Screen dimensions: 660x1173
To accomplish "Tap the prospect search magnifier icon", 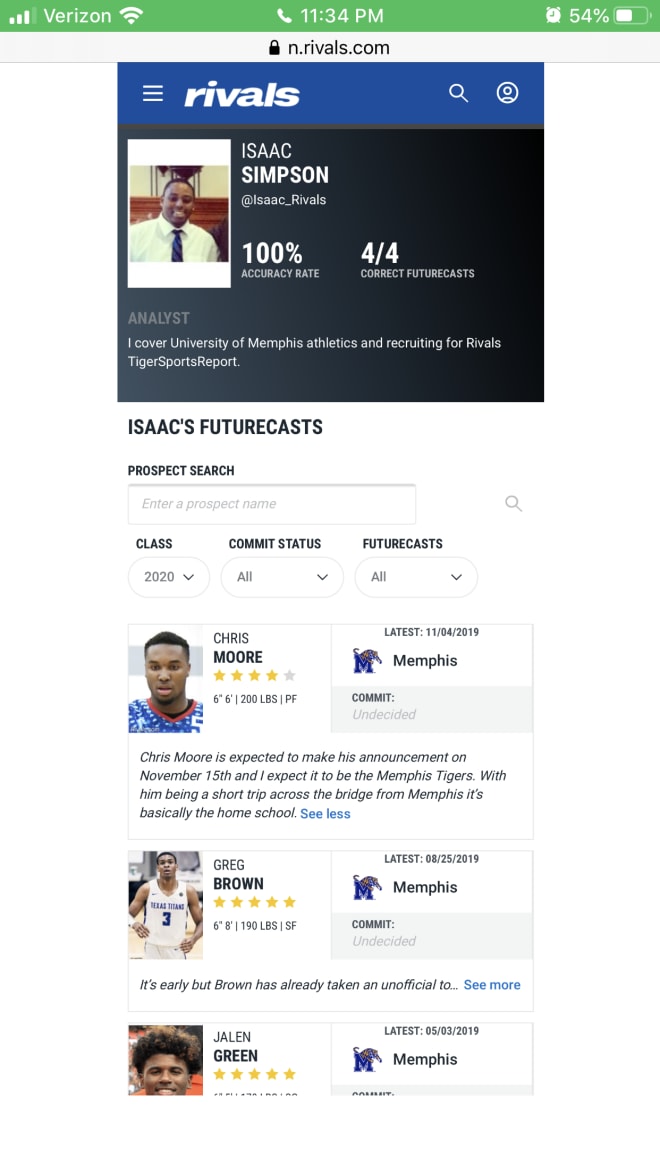I will pos(513,503).
